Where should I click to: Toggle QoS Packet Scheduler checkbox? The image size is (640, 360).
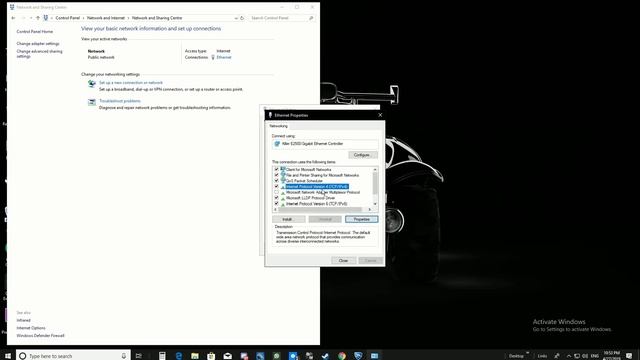pos(276,181)
